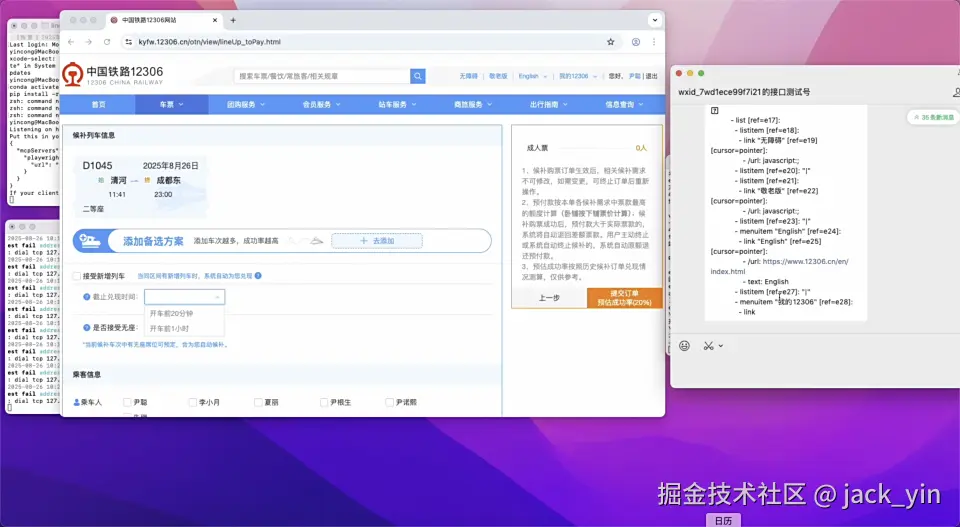Expand the 信息查询 navigation menu
Image resolution: width=960 pixels, height=527 pixels.
pos(624,105)
